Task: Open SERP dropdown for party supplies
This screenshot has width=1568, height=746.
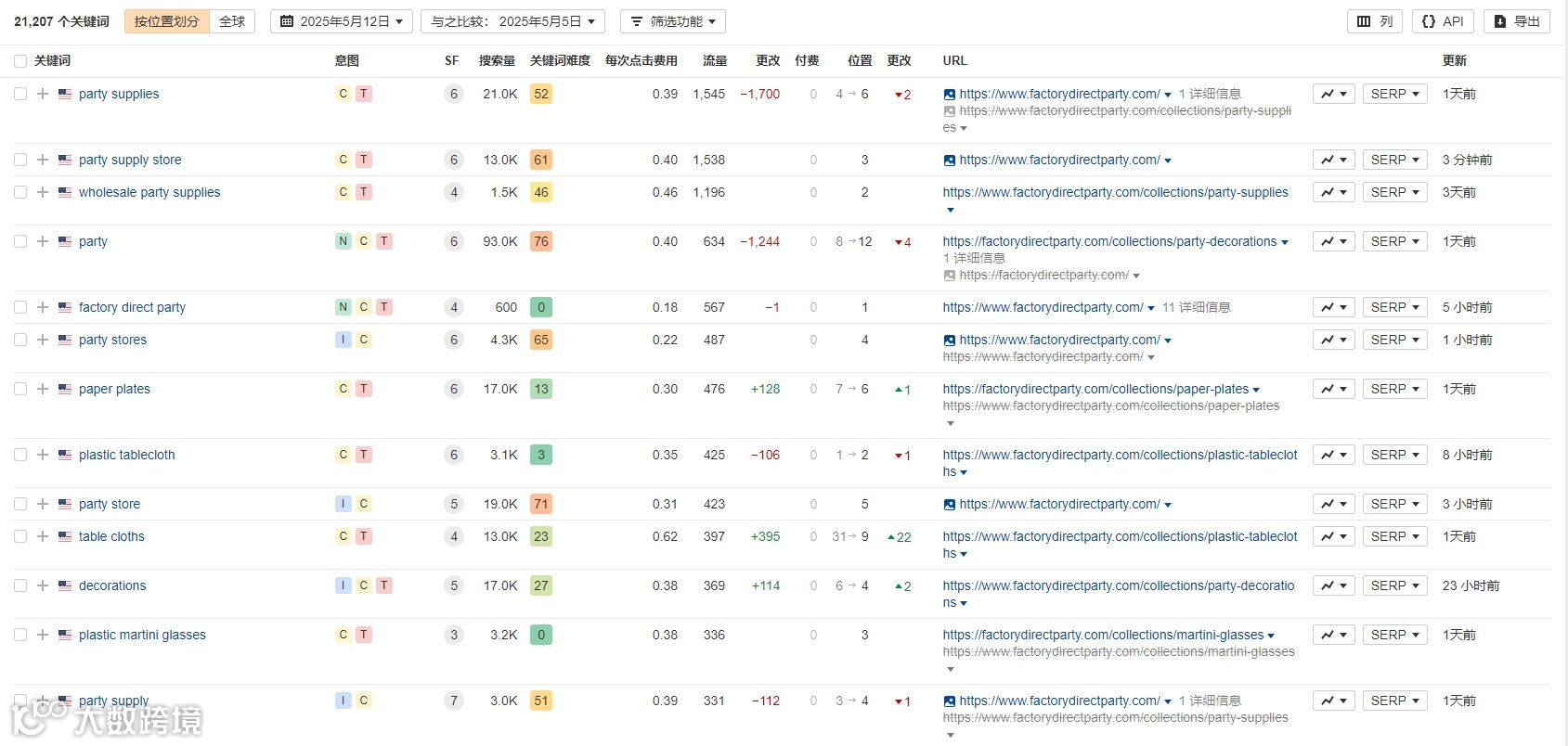Action: (x=1395, y=94)
